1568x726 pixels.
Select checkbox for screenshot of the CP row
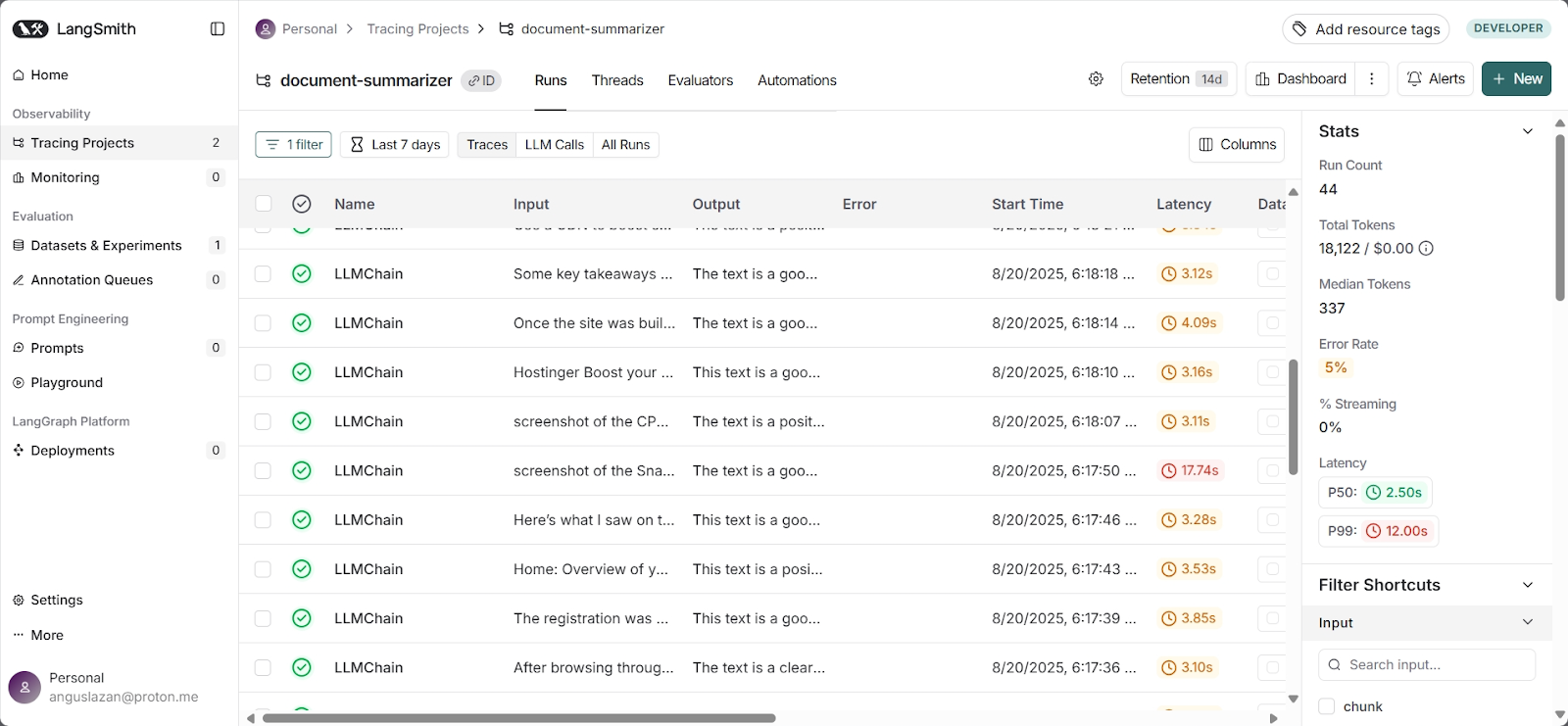(263, 421)
